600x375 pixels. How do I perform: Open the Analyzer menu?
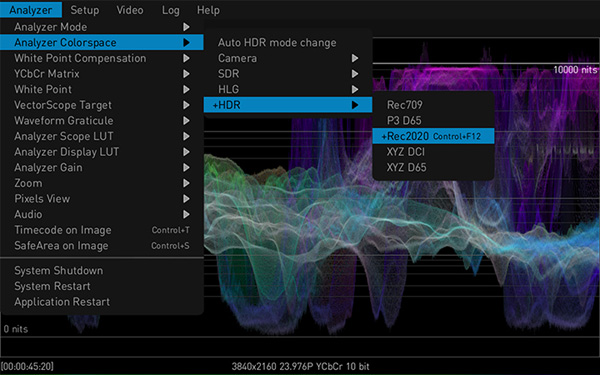click(x=31, y=10)
